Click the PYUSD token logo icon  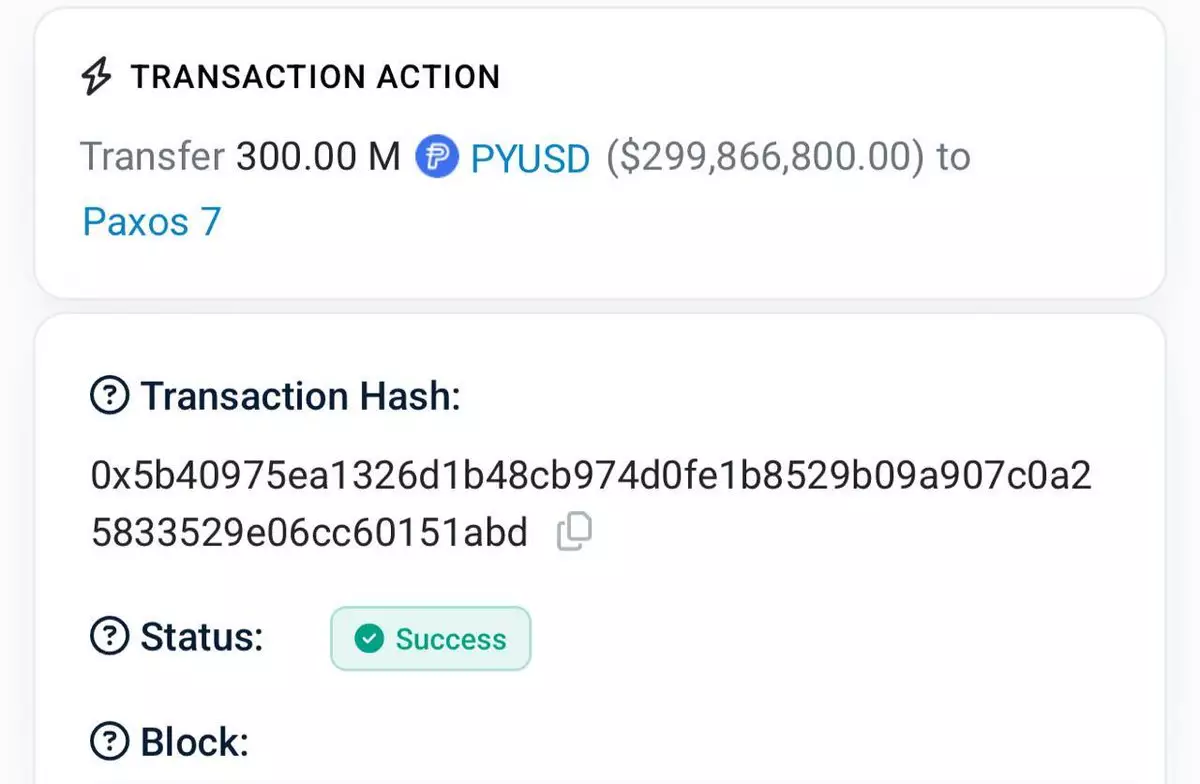click(437, 158)
